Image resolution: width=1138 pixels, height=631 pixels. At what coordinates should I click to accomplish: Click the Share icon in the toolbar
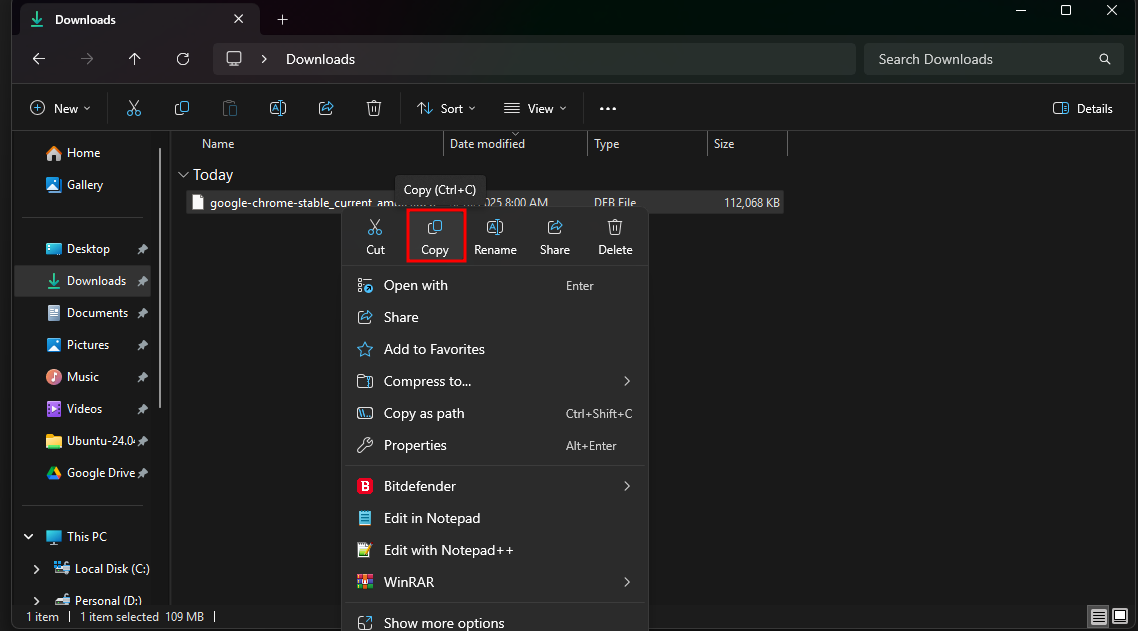click(326, 108)
